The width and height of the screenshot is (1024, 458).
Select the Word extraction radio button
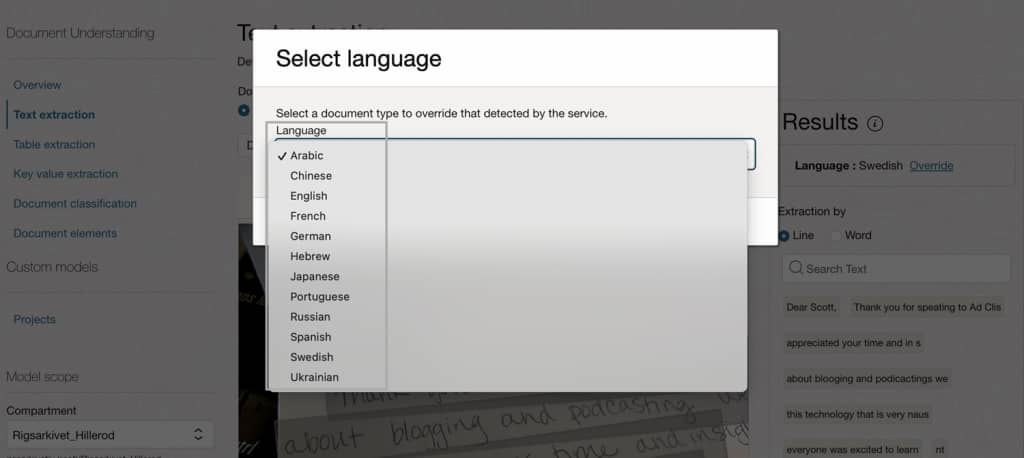(x=836, y=236)
